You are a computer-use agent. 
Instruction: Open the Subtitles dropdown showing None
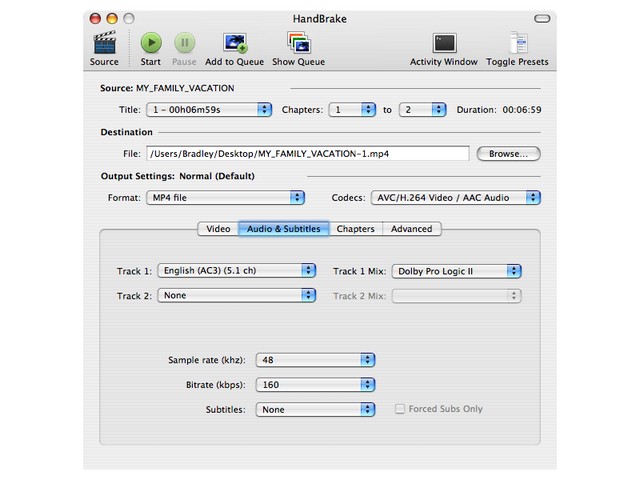315,409
